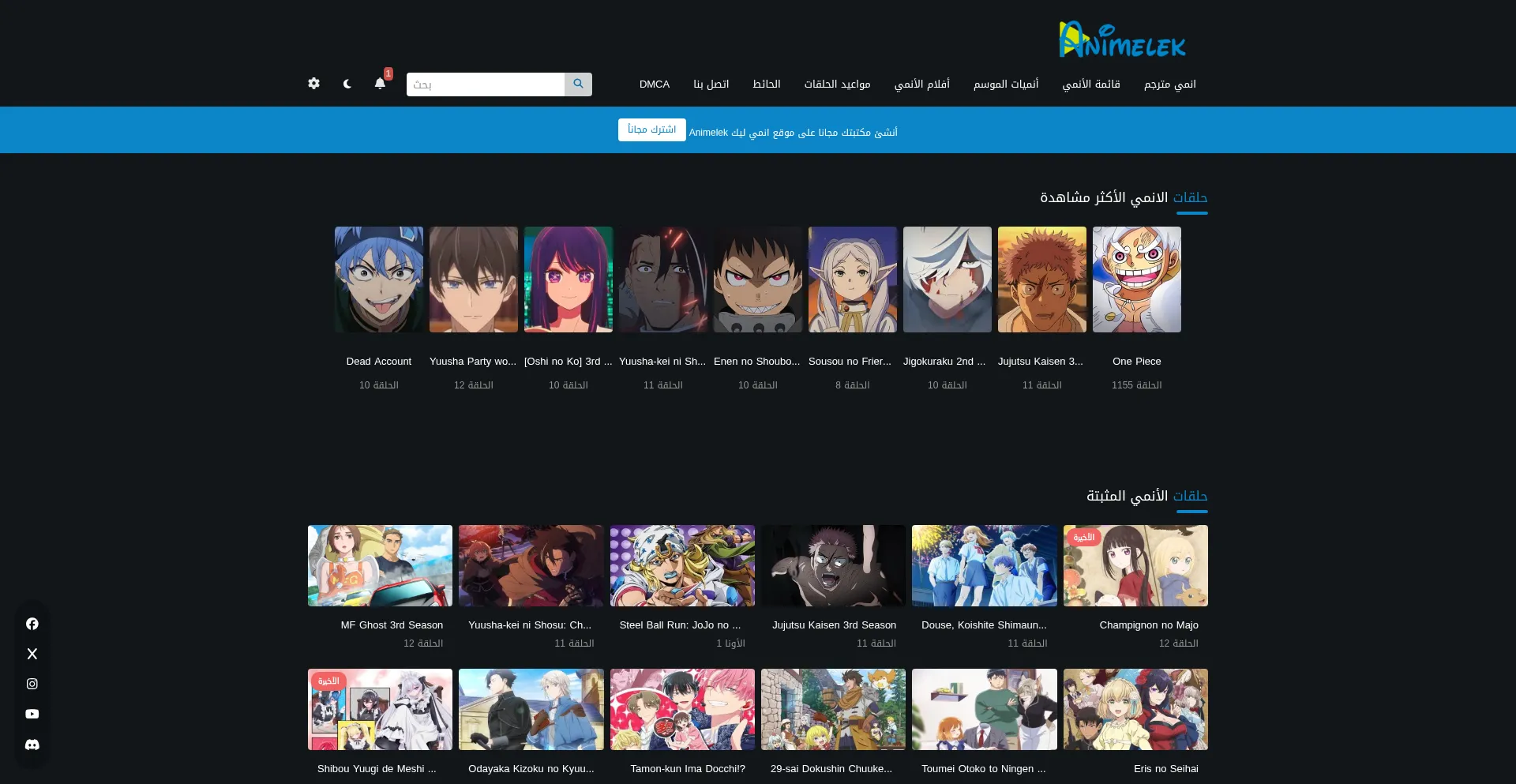The height and width of the screenshot is (784, 1516).
Task: Open the الحائط menu item
Action: click(x=767, y=84)
